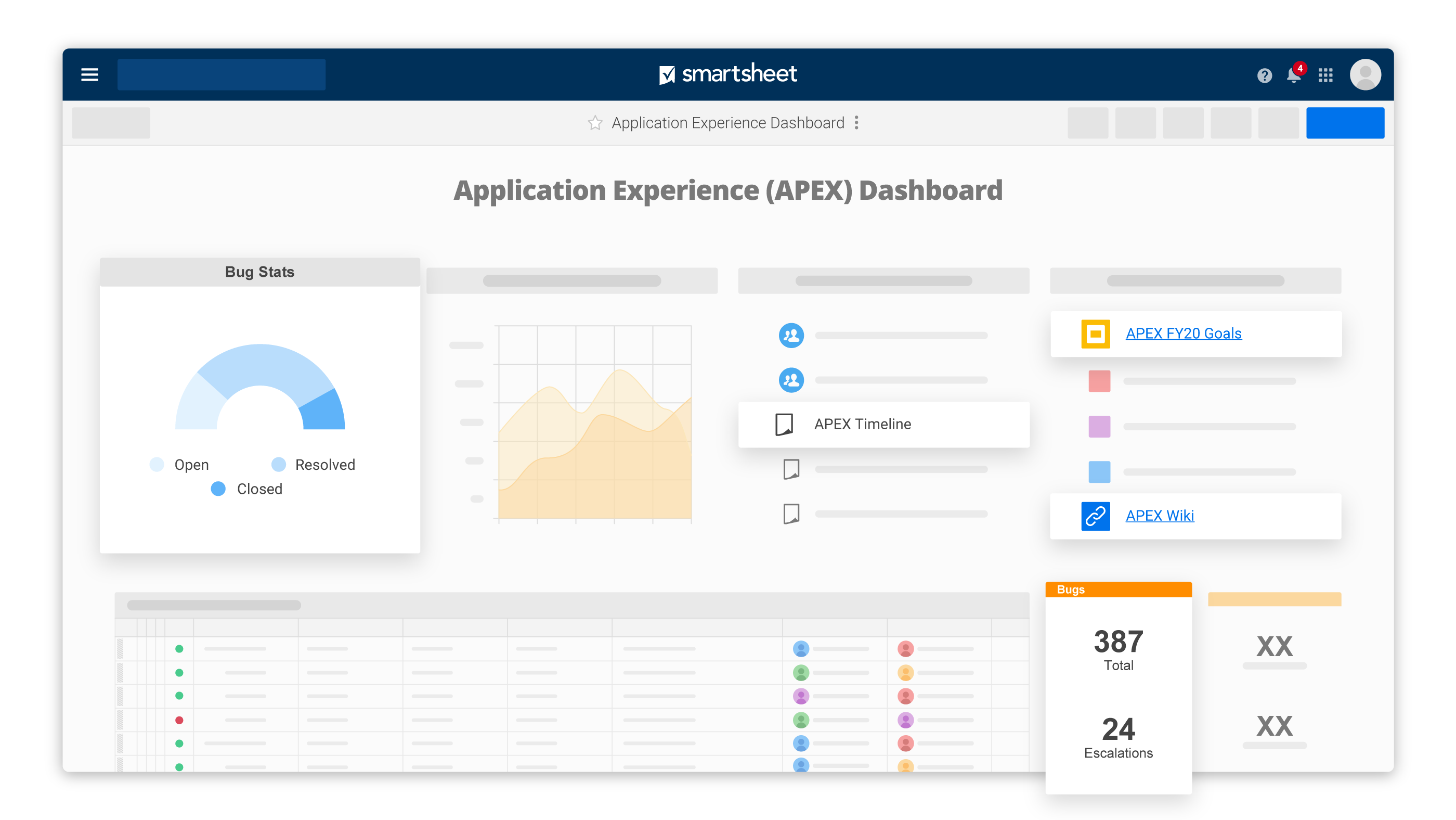This screenshot has height=820, width=1456.
Task: Open the APEX Timeline sheet shortcut
Action: 862,424
